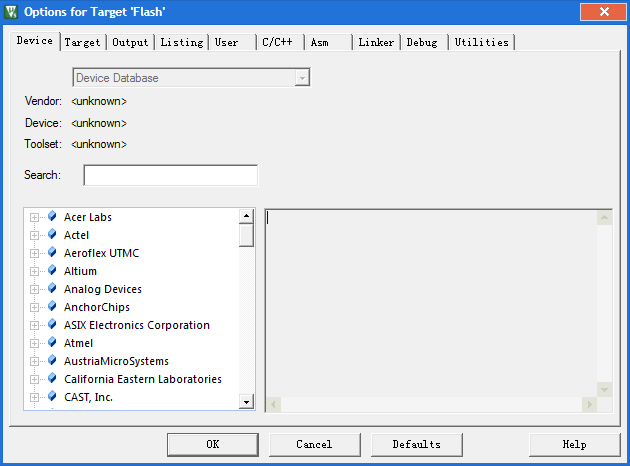Viewport: 630px width, 466px height.
Task: Click the Altium vendor icon
Action: tap(52, 271)
